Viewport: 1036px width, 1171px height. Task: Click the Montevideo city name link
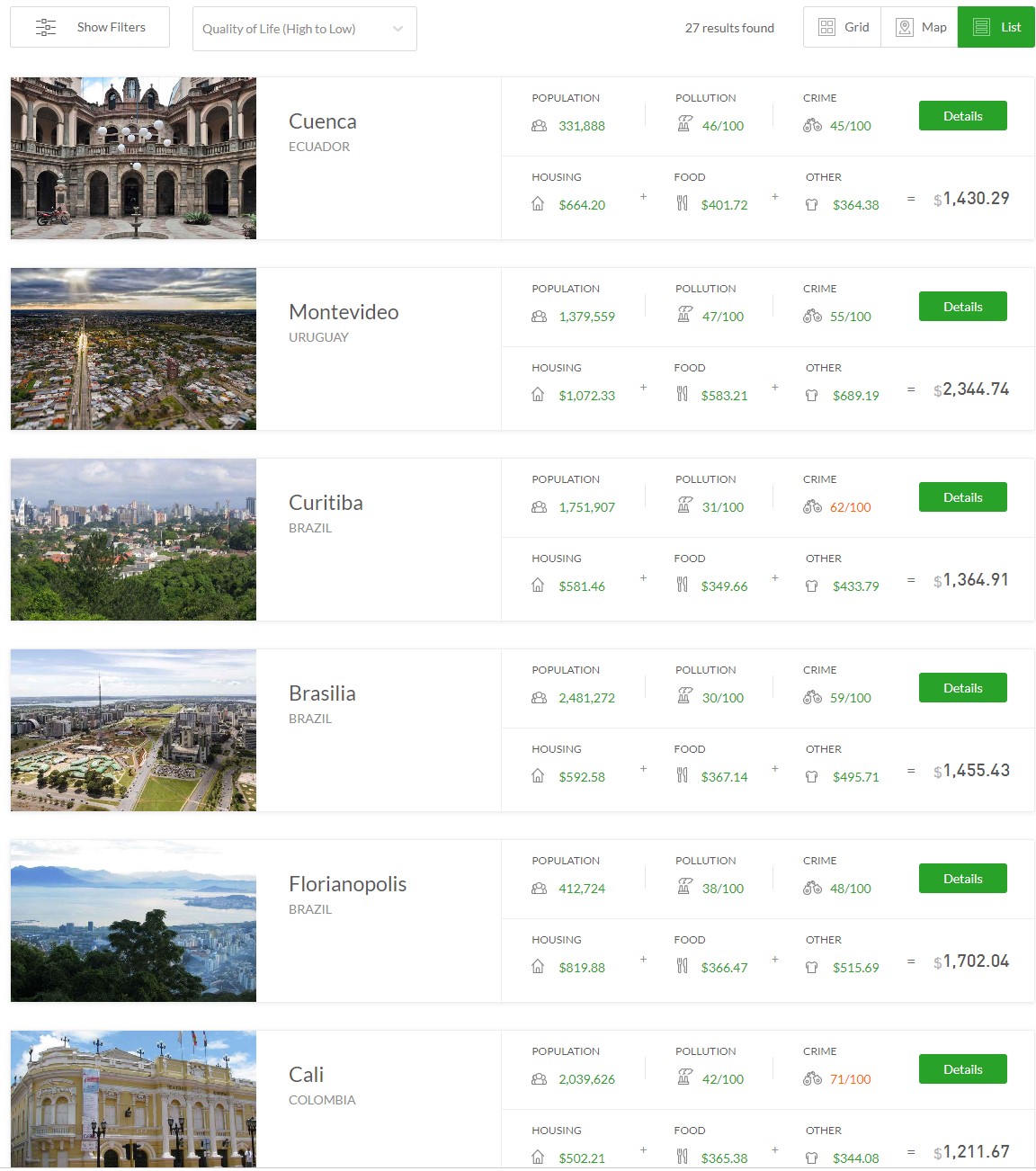click(344, 312)
